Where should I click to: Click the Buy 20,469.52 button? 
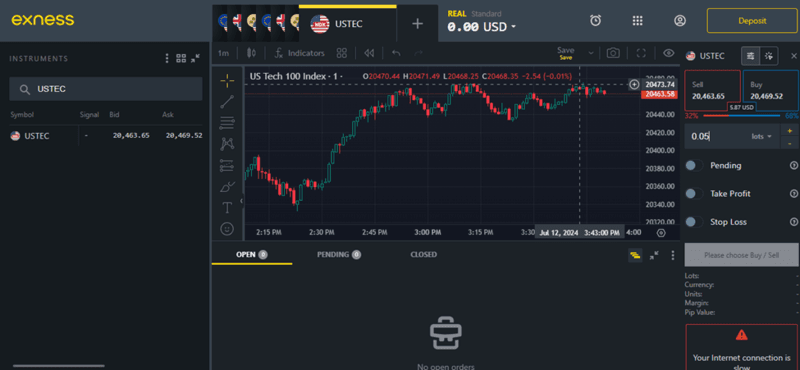[x=770, y=90]
